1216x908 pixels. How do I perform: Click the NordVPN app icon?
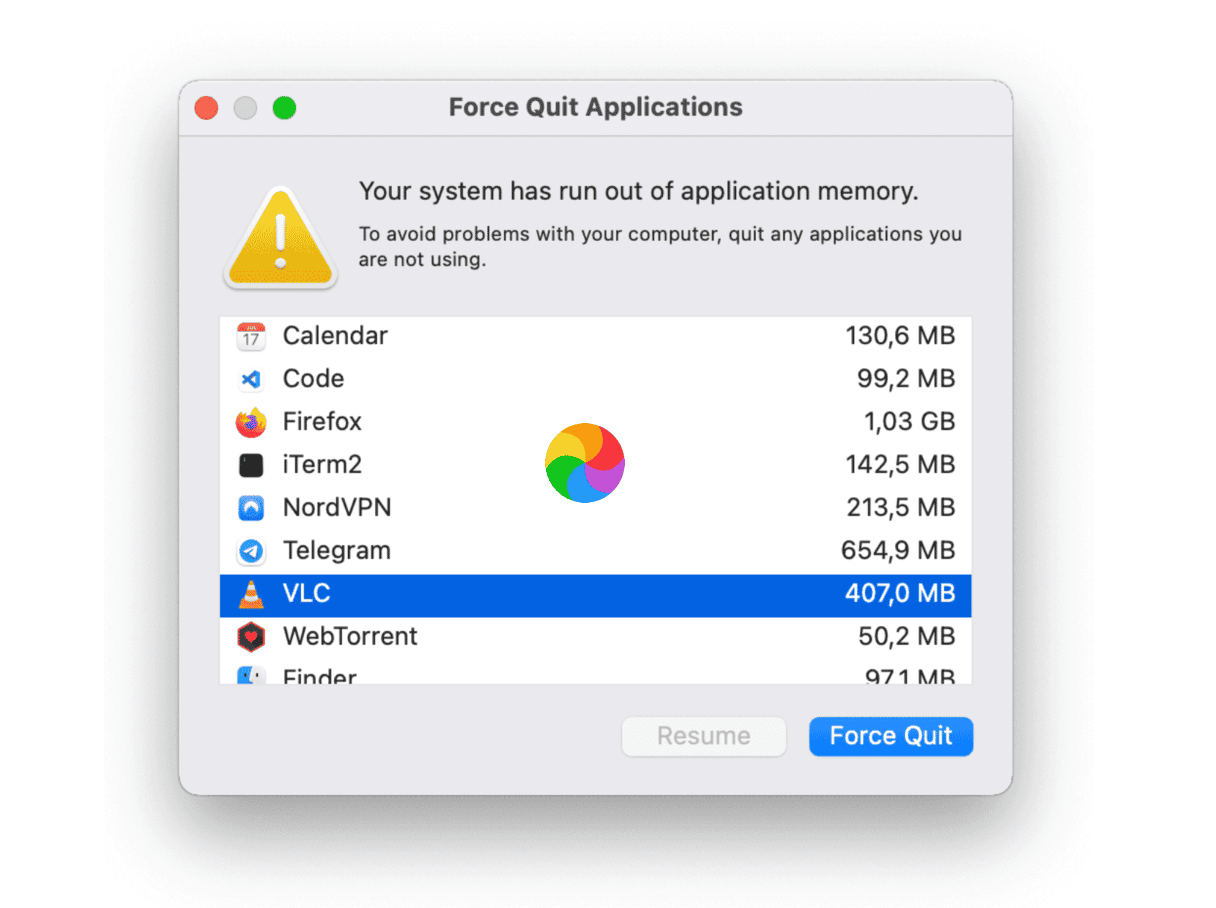[251, 508]
